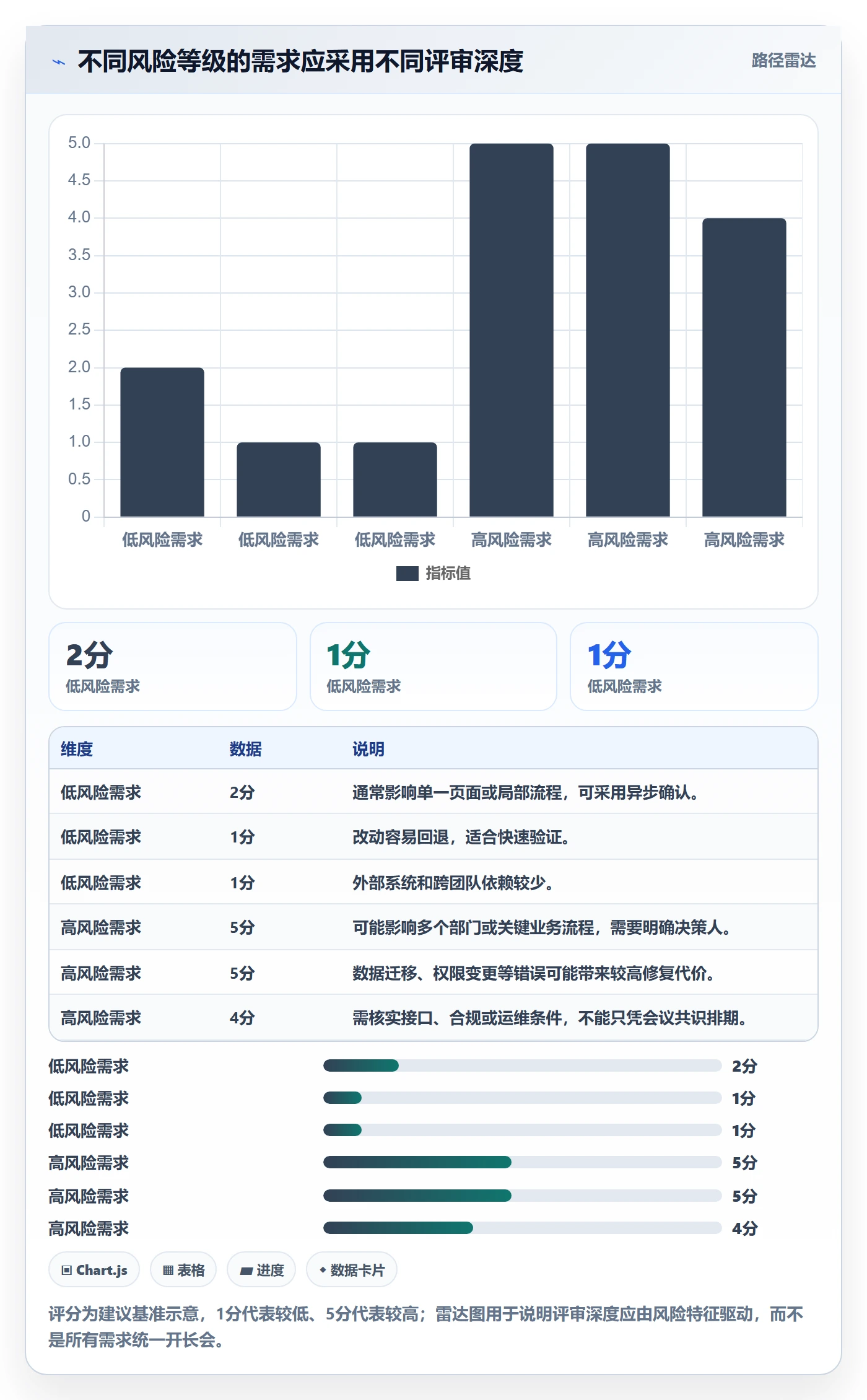Select the Chart.js chip

pos(94,1270)
